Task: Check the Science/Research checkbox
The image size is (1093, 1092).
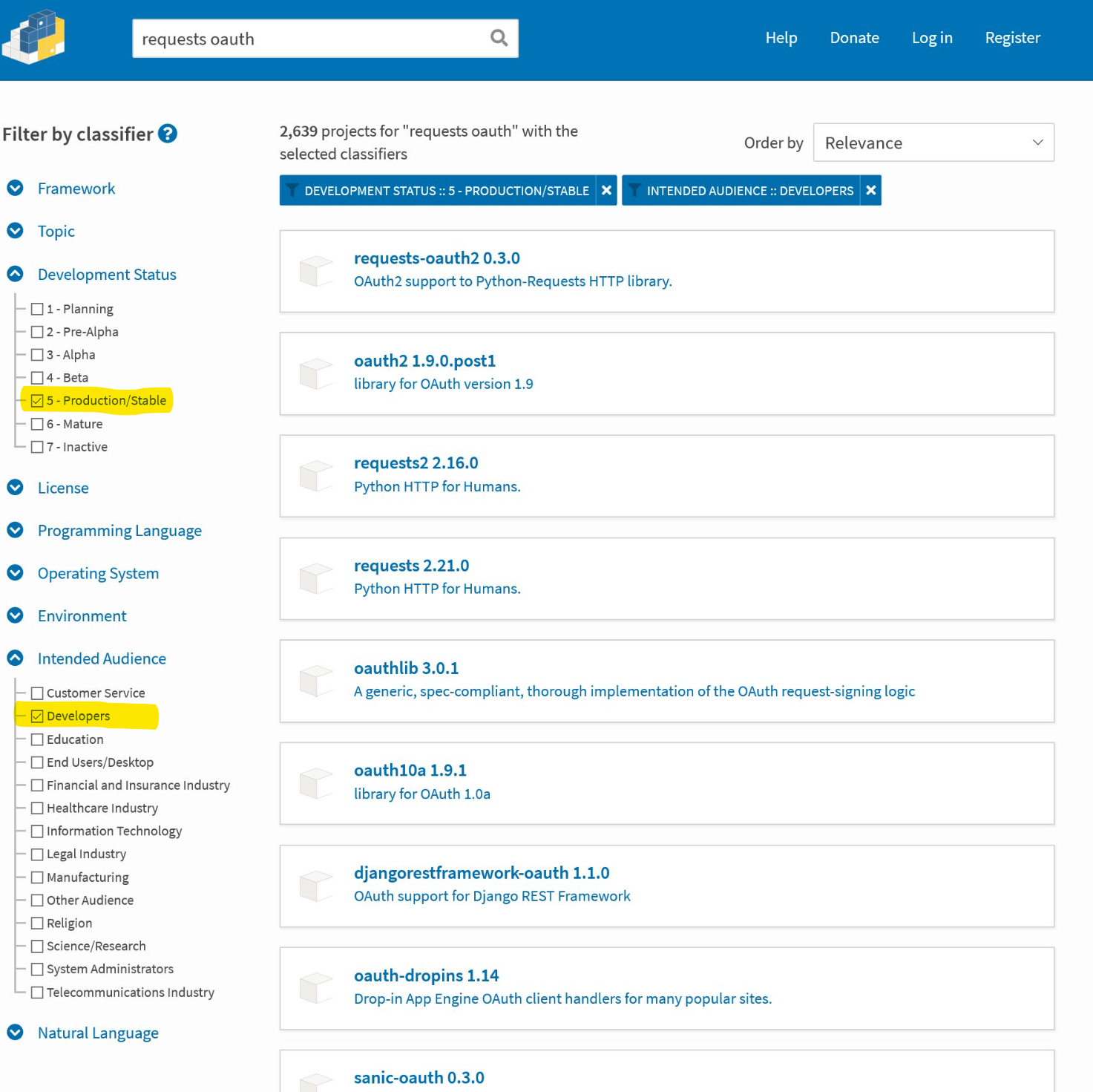Action: tap(37, 946)
